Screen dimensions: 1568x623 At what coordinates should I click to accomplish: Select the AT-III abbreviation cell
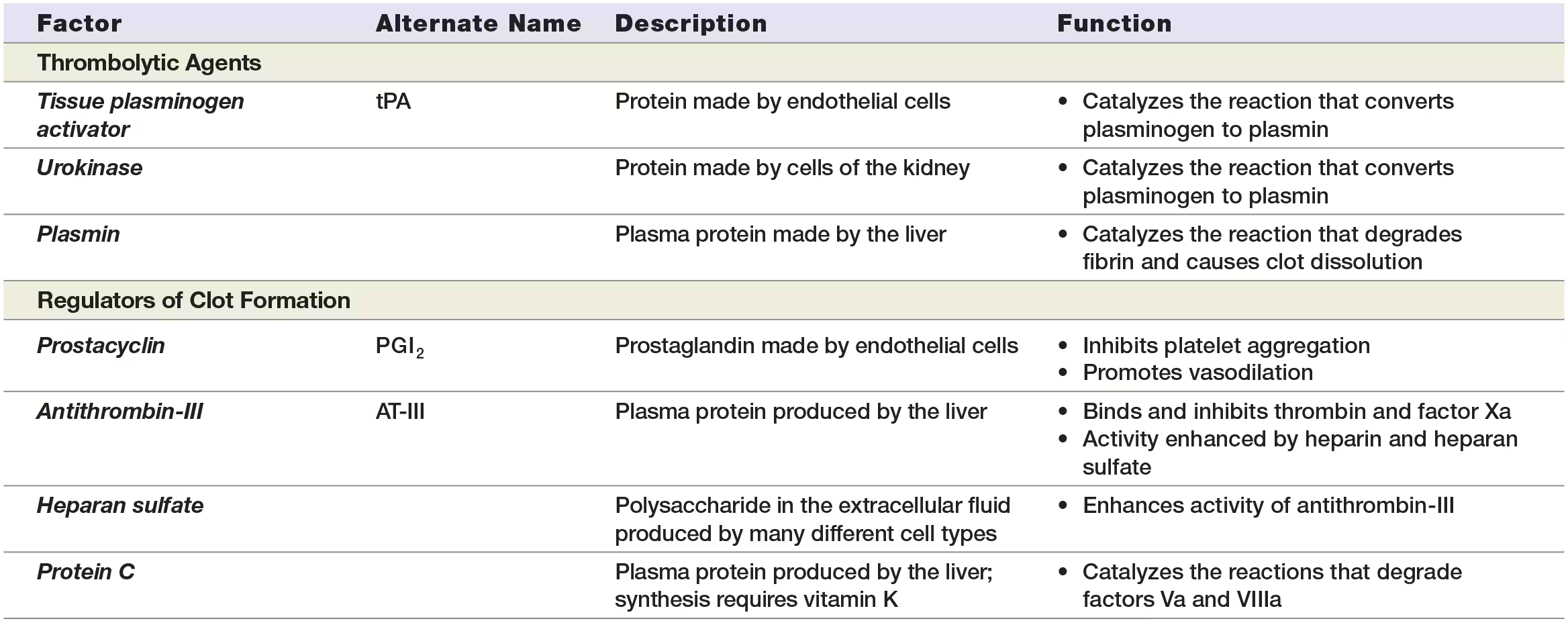pyautogui.click(x=400, y=412)
